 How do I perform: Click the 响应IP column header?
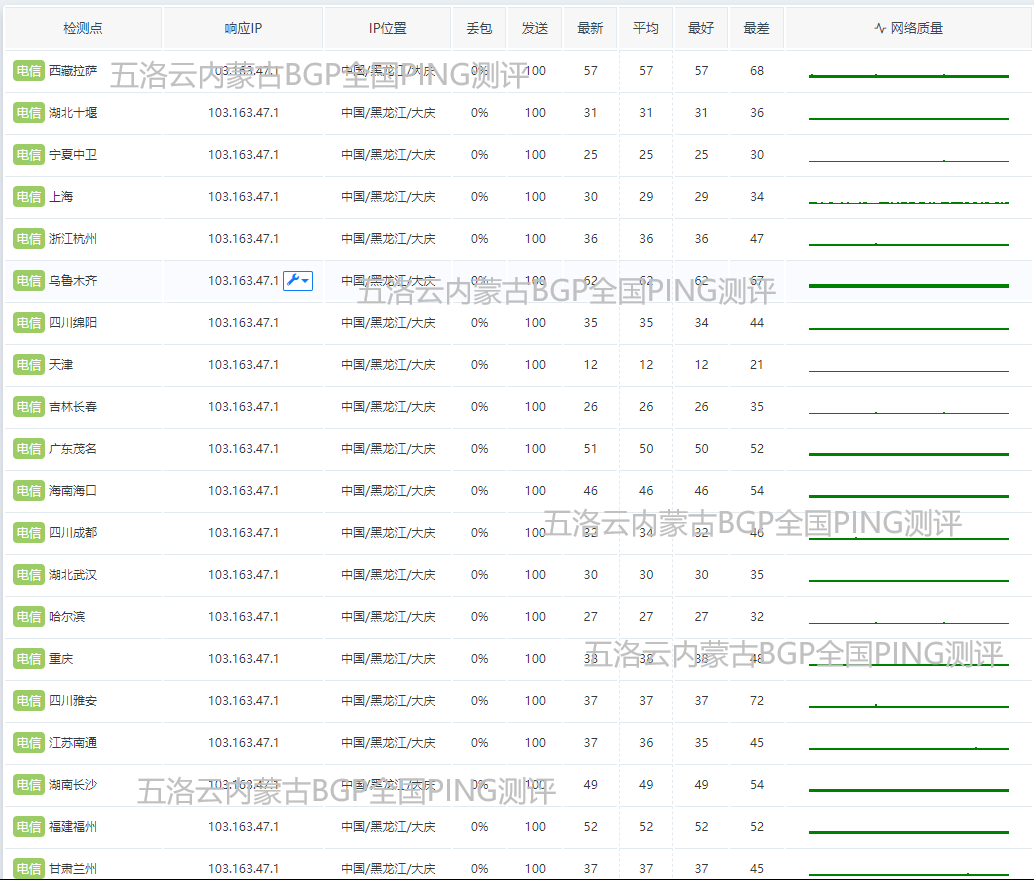[243, 28]
